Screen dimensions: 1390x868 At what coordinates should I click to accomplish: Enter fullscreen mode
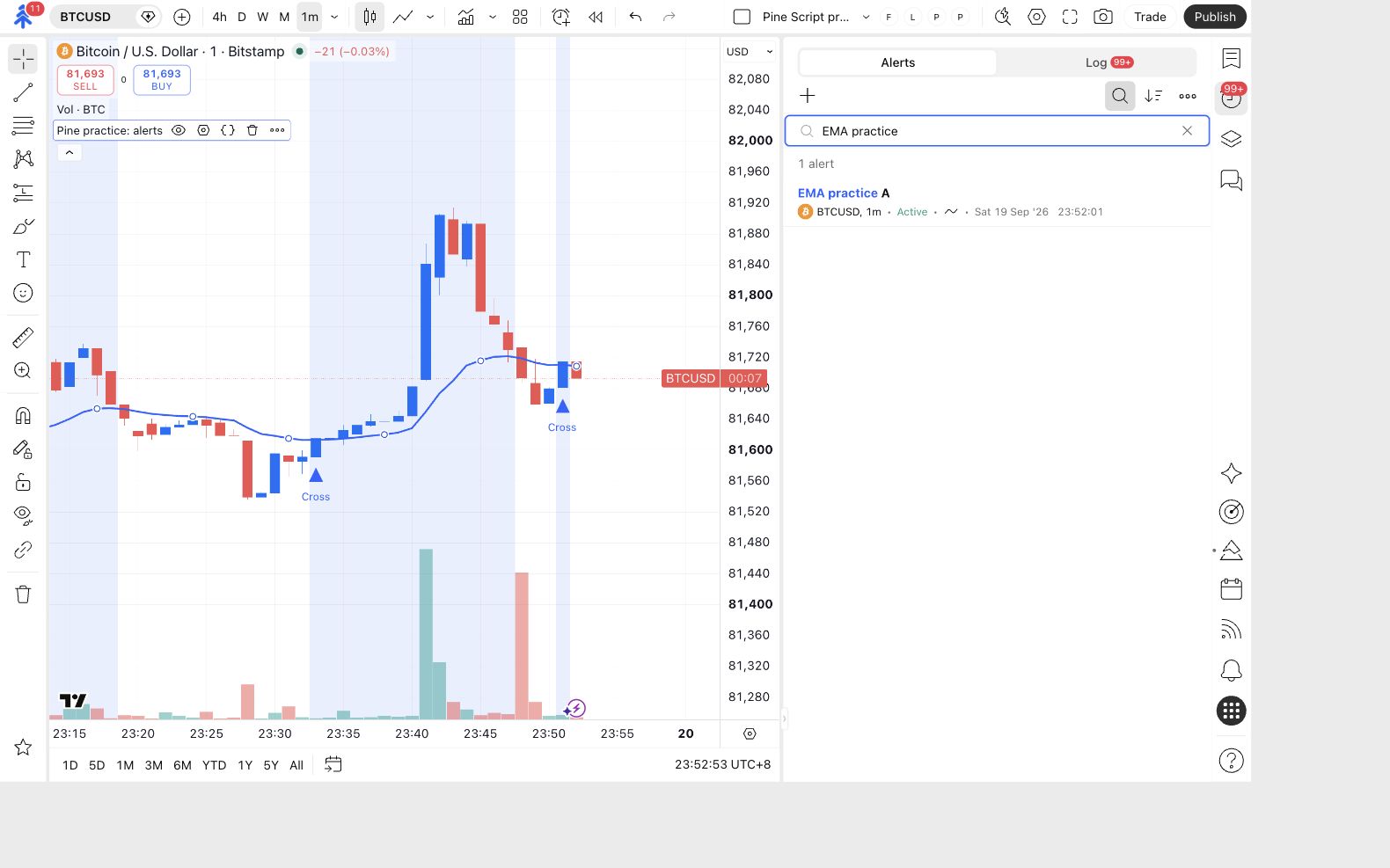[x=1070, y=17]
